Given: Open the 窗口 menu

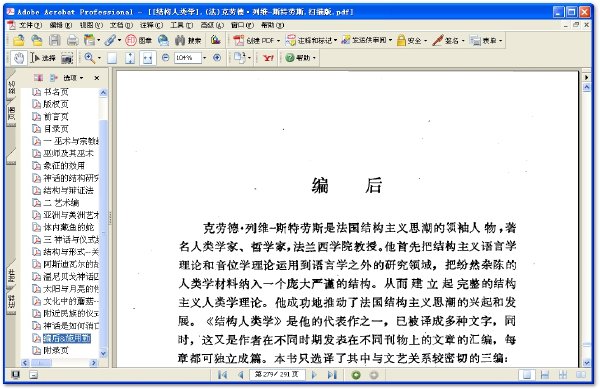Looking at the screenshot, I should click(x=242, y=25).
